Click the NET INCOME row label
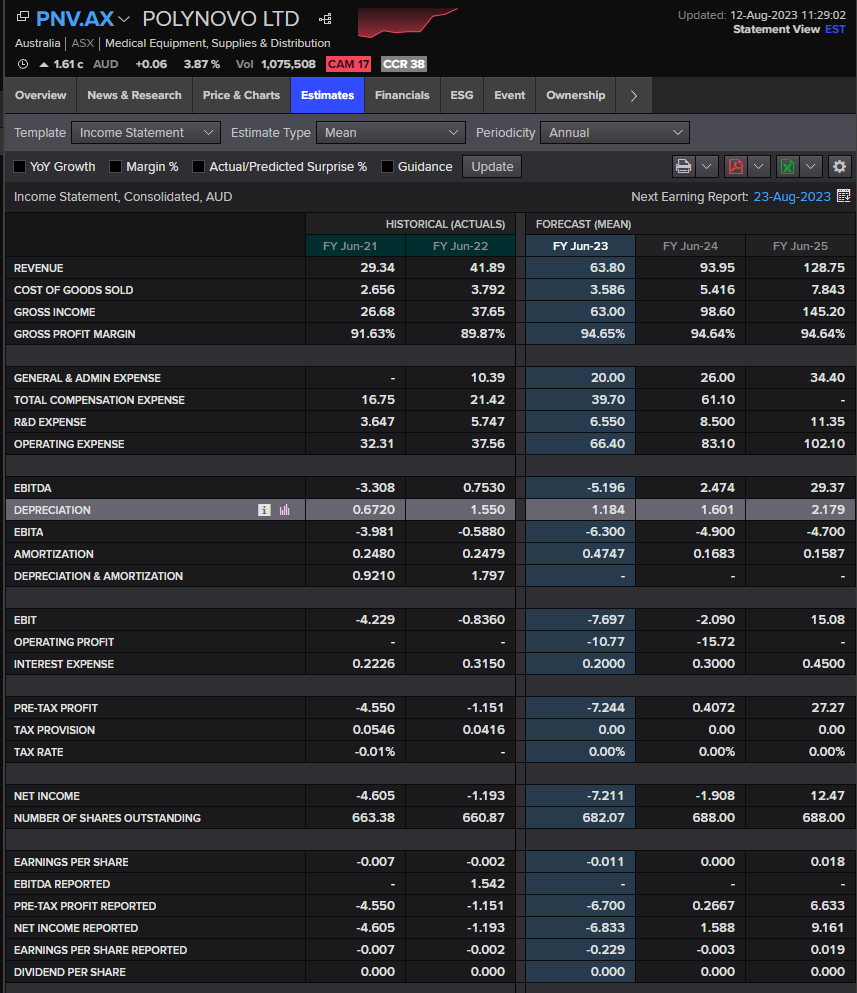Screen dimensions: 857x993 47,796
